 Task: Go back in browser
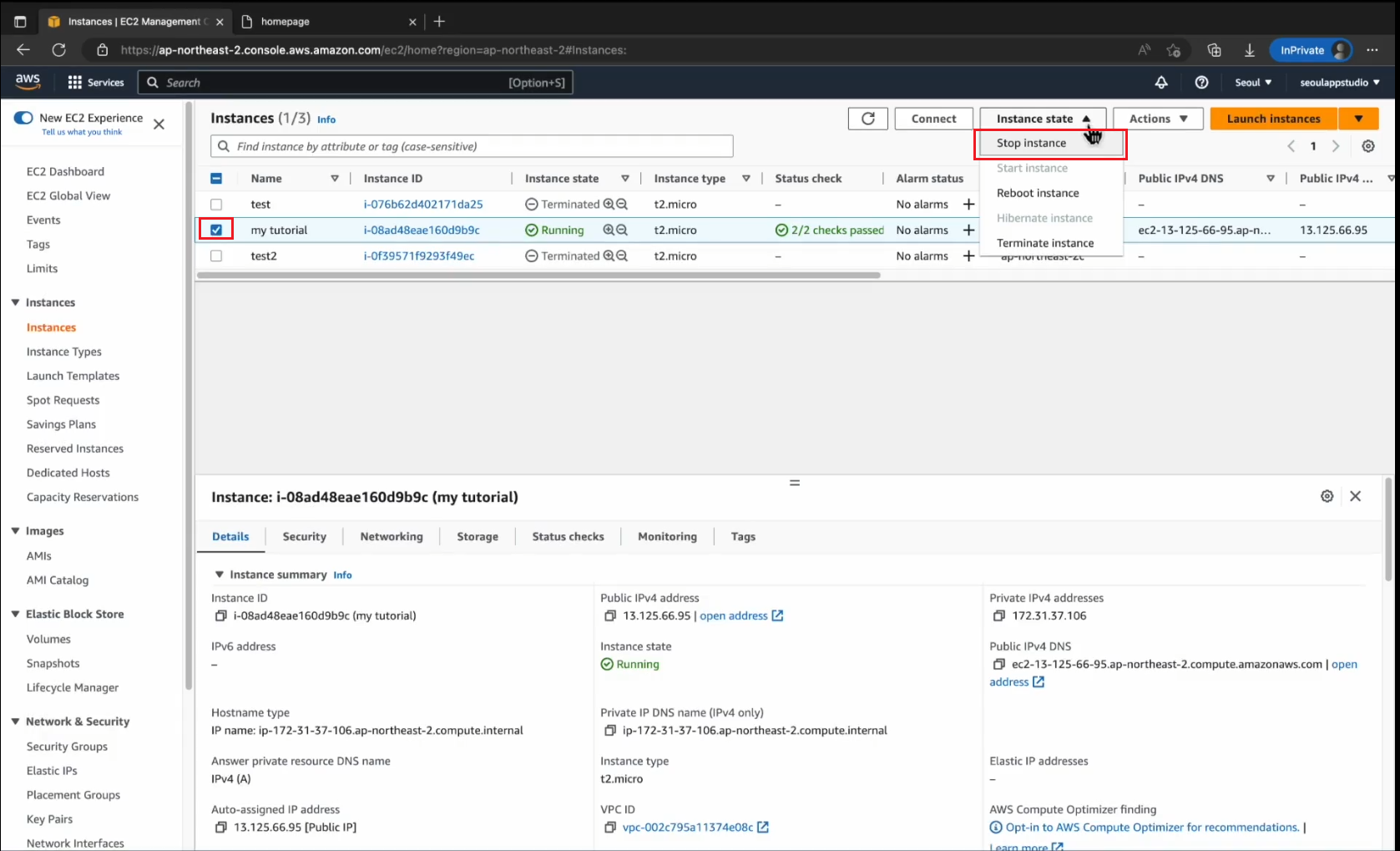tap(23, 50)
